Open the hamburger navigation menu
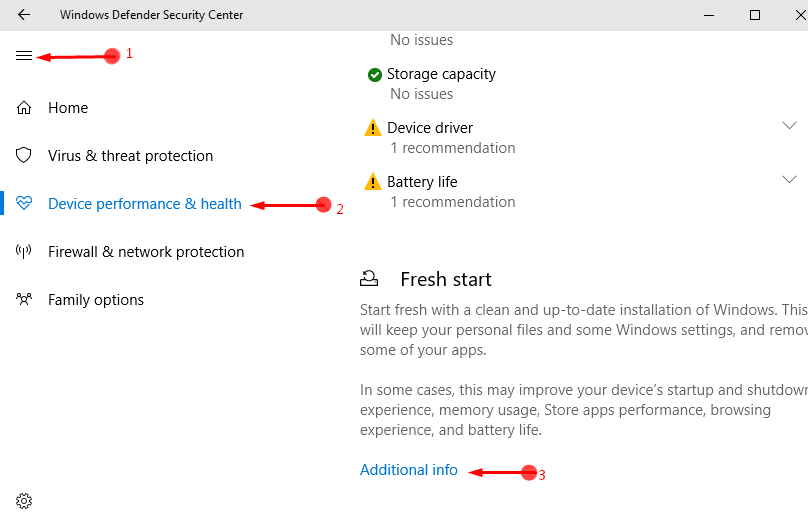Screen dimensions: 808x515 pyautogui.click(x=24, y=56)
